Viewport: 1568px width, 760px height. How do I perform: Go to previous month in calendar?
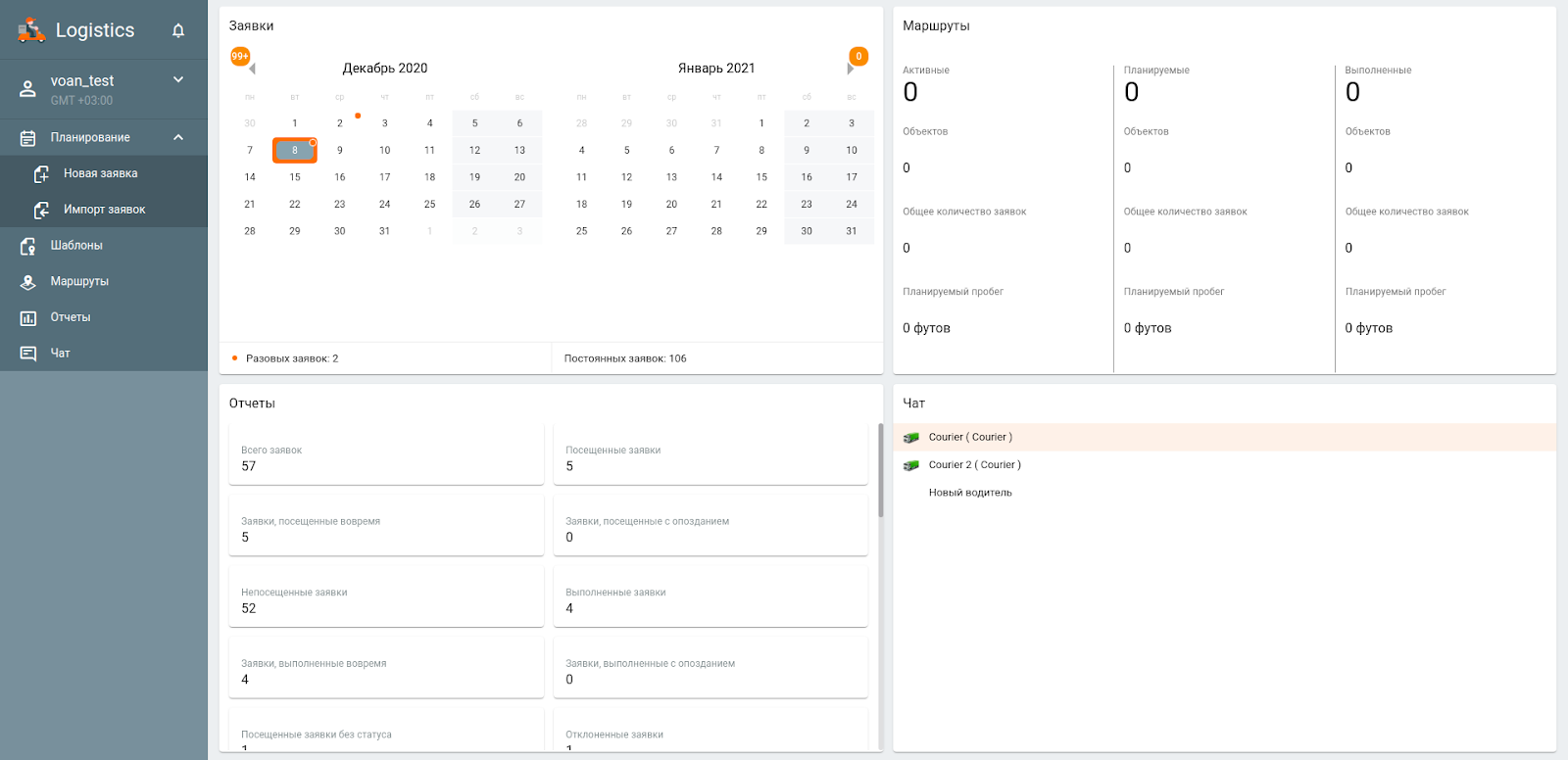[252, 69]
